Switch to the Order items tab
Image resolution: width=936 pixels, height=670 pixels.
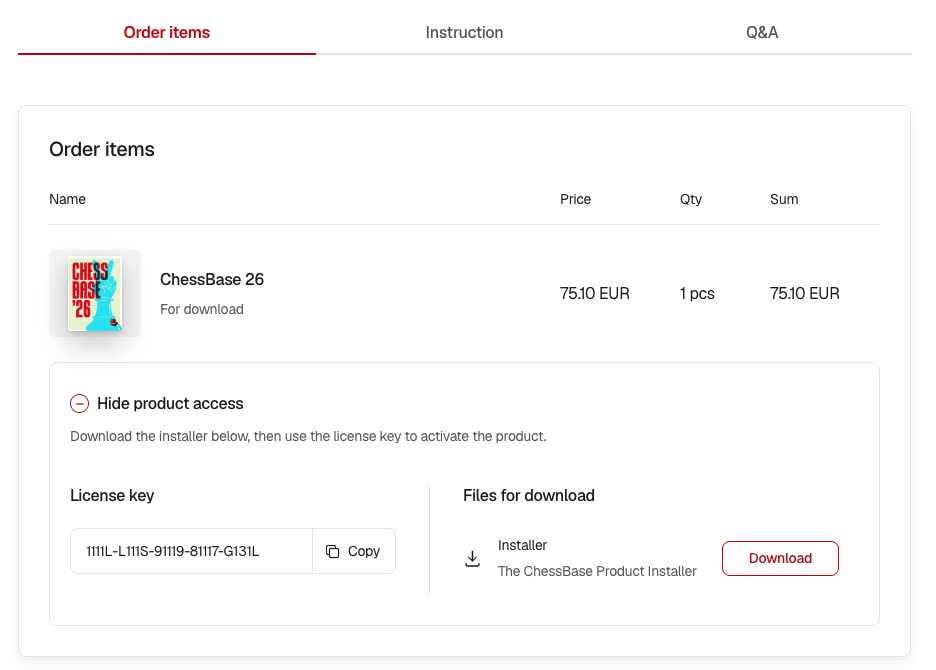(167, 32)
